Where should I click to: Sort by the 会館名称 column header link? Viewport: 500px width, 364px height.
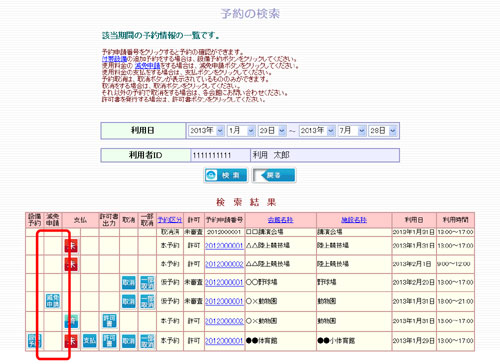(x=280, y=220)
